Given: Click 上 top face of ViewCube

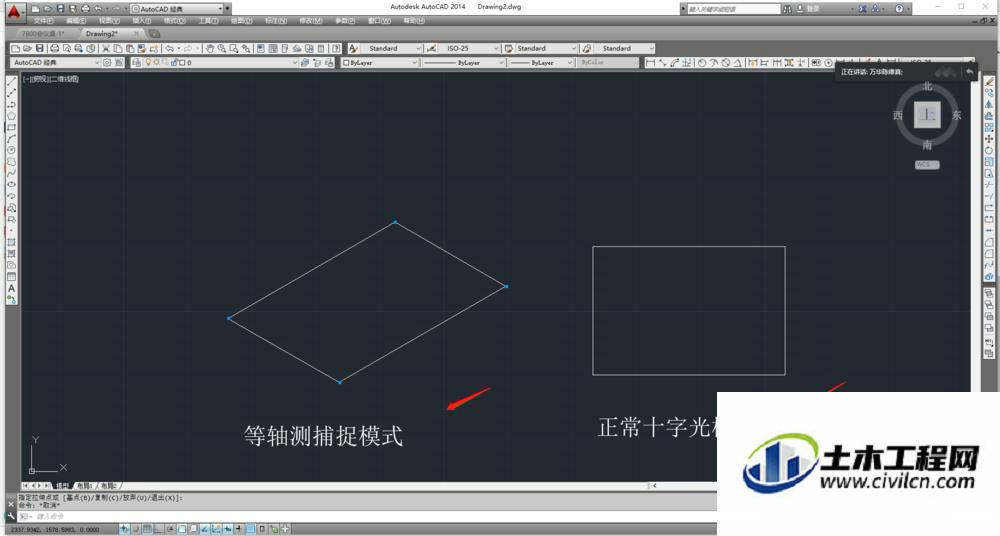Looking at the screenshot, I should click(927, 115).
